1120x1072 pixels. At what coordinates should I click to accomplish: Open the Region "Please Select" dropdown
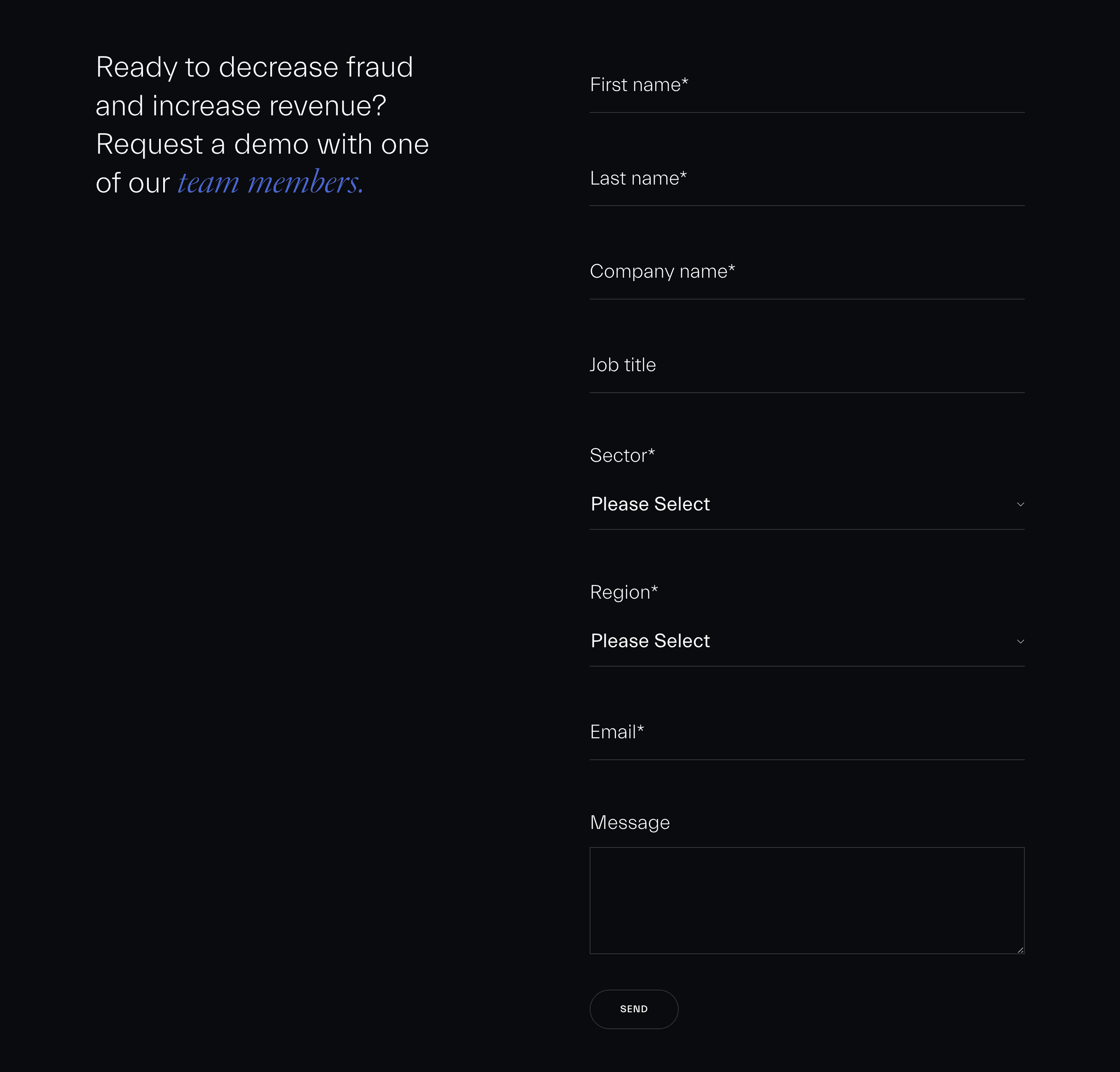point(807,641)
